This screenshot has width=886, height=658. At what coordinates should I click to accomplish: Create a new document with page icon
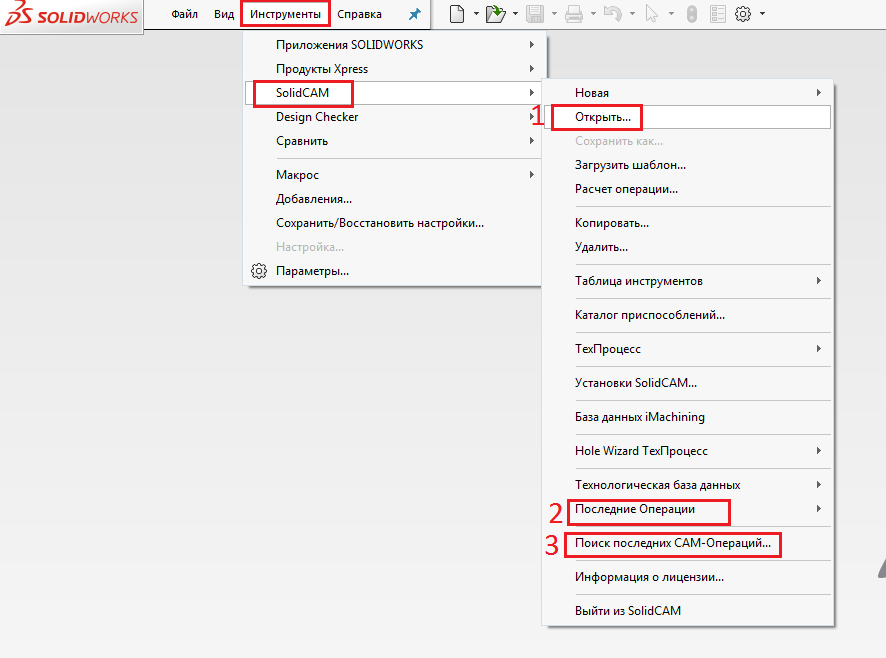point(457,14)
